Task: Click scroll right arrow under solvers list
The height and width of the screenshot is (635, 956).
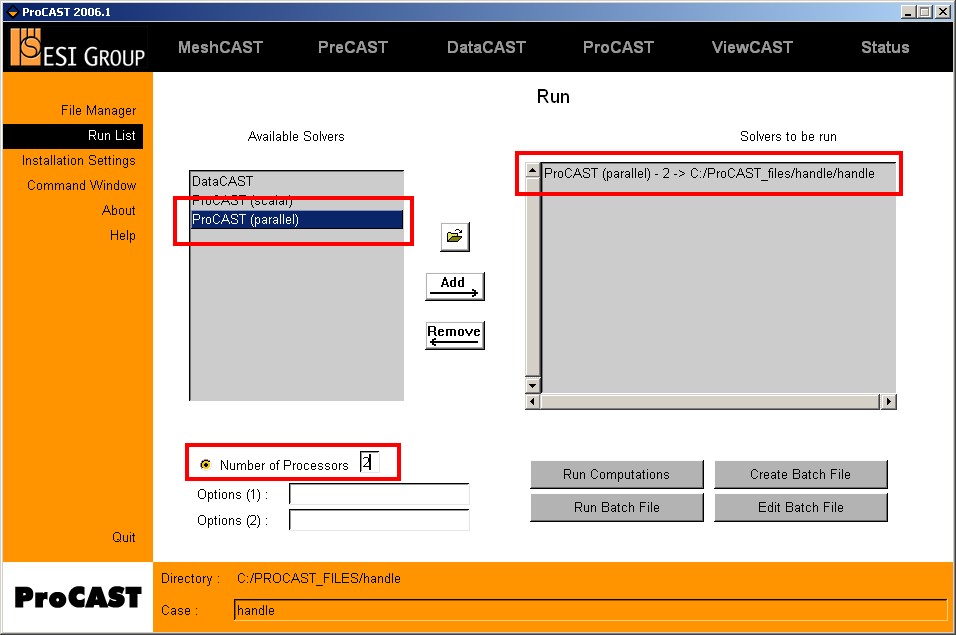Action: tap(888, 402)
